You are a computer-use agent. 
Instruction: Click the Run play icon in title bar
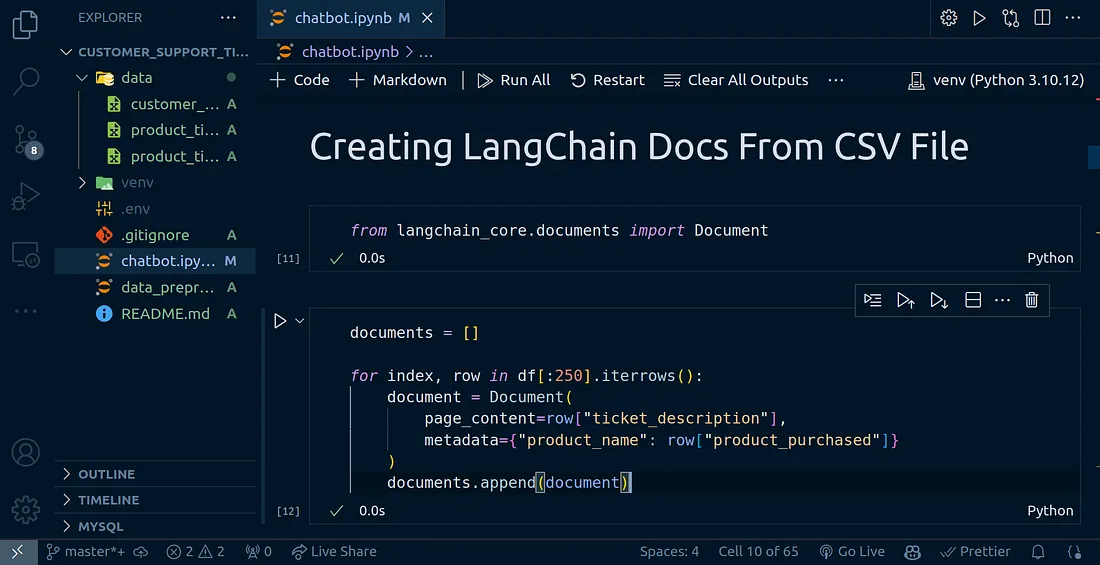click(979, 18)
